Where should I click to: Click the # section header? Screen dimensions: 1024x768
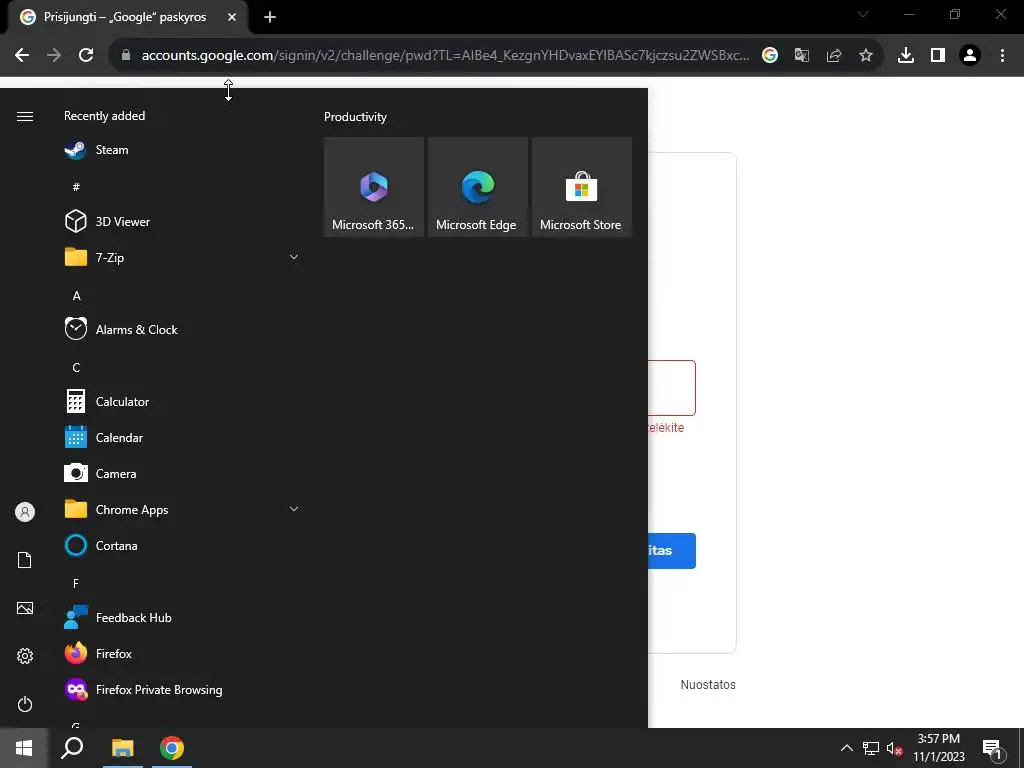coord(76,187)
